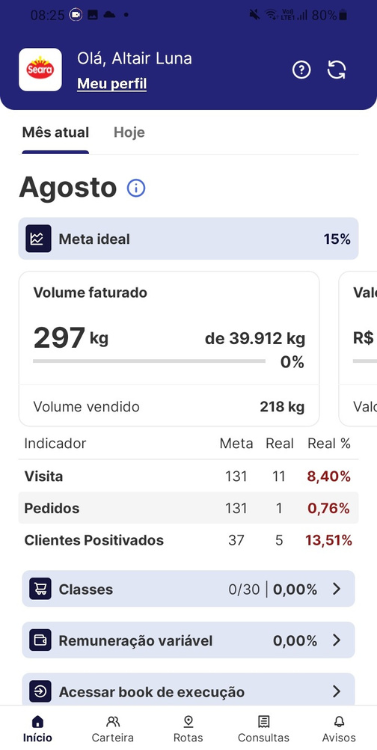This screenshot has height=750, width=377.
Task: Open Rotas in bottom navigation
Action: pos(188,729)
